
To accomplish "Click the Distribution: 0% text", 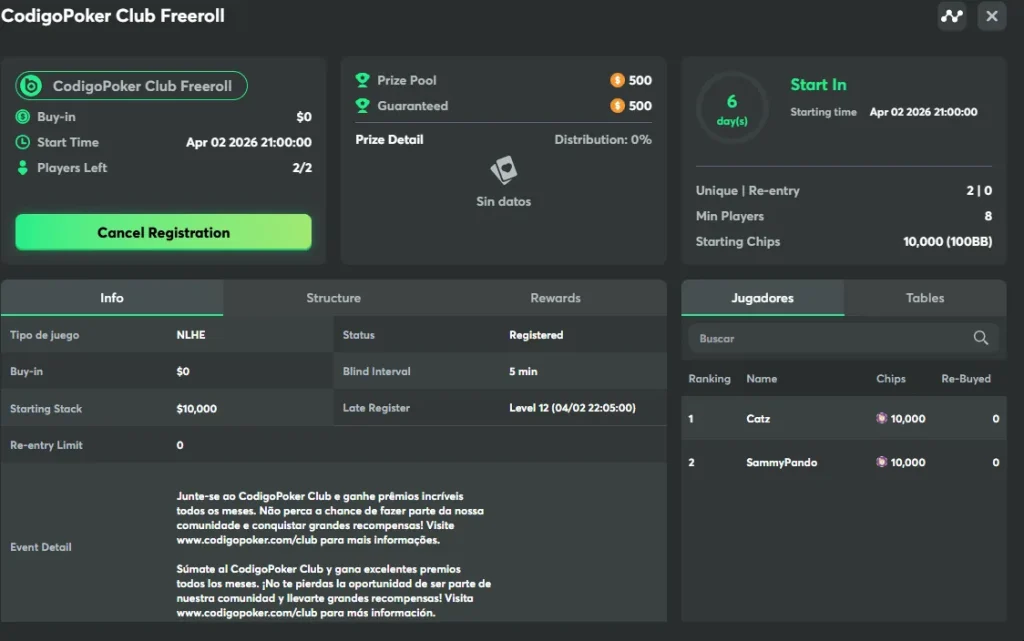I will pyautogui.click(x=603, y=140).
